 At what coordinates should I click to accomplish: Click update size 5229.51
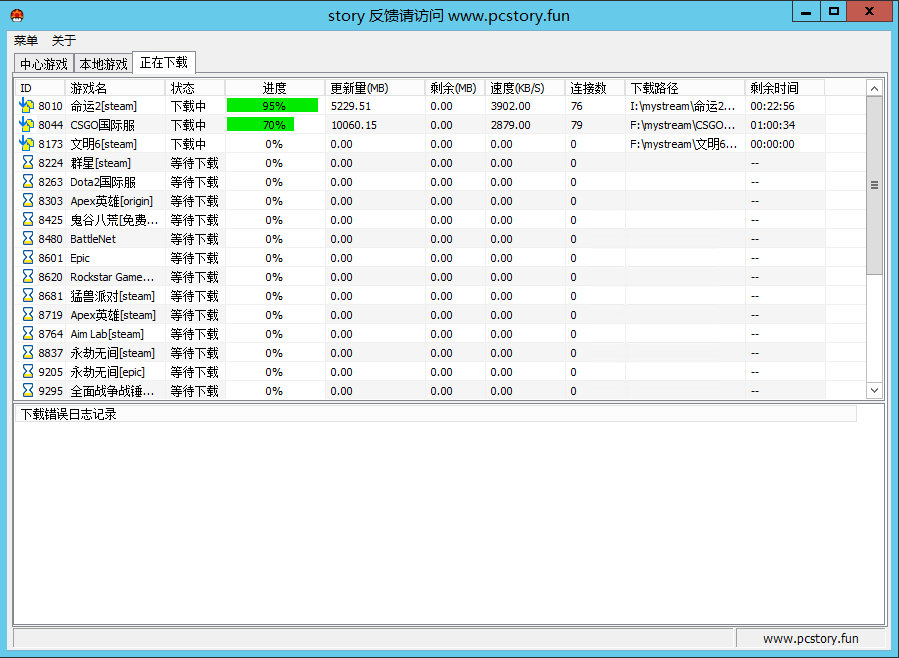point(351,106)
